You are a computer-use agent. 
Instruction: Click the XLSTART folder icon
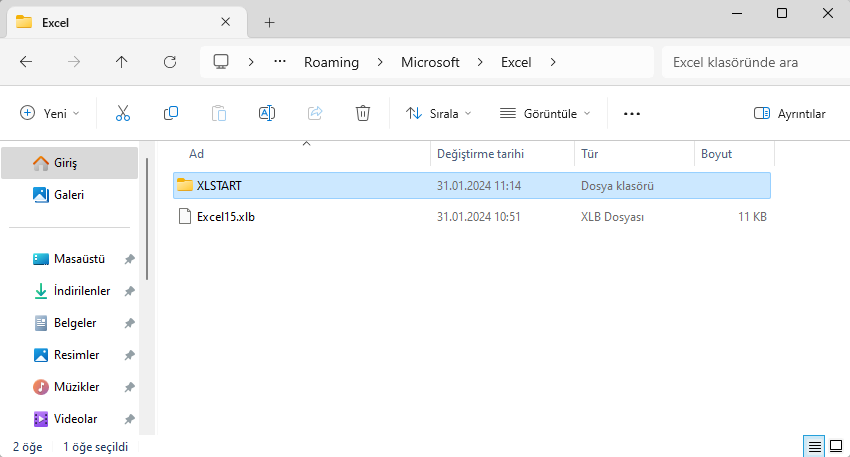(x=185, y=185)
